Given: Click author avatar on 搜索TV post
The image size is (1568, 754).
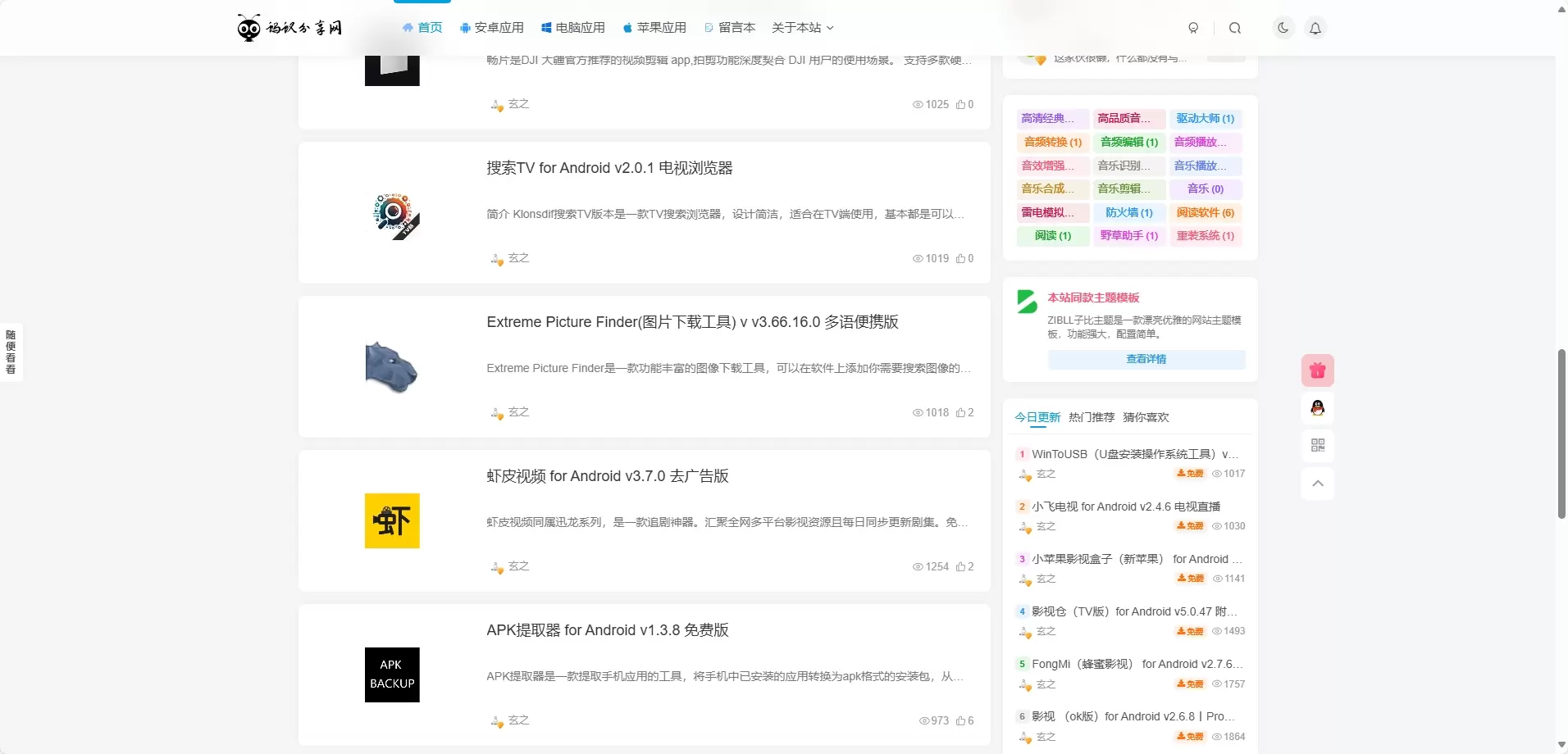Looking at the screenshot, I should [x=497, y=259].
